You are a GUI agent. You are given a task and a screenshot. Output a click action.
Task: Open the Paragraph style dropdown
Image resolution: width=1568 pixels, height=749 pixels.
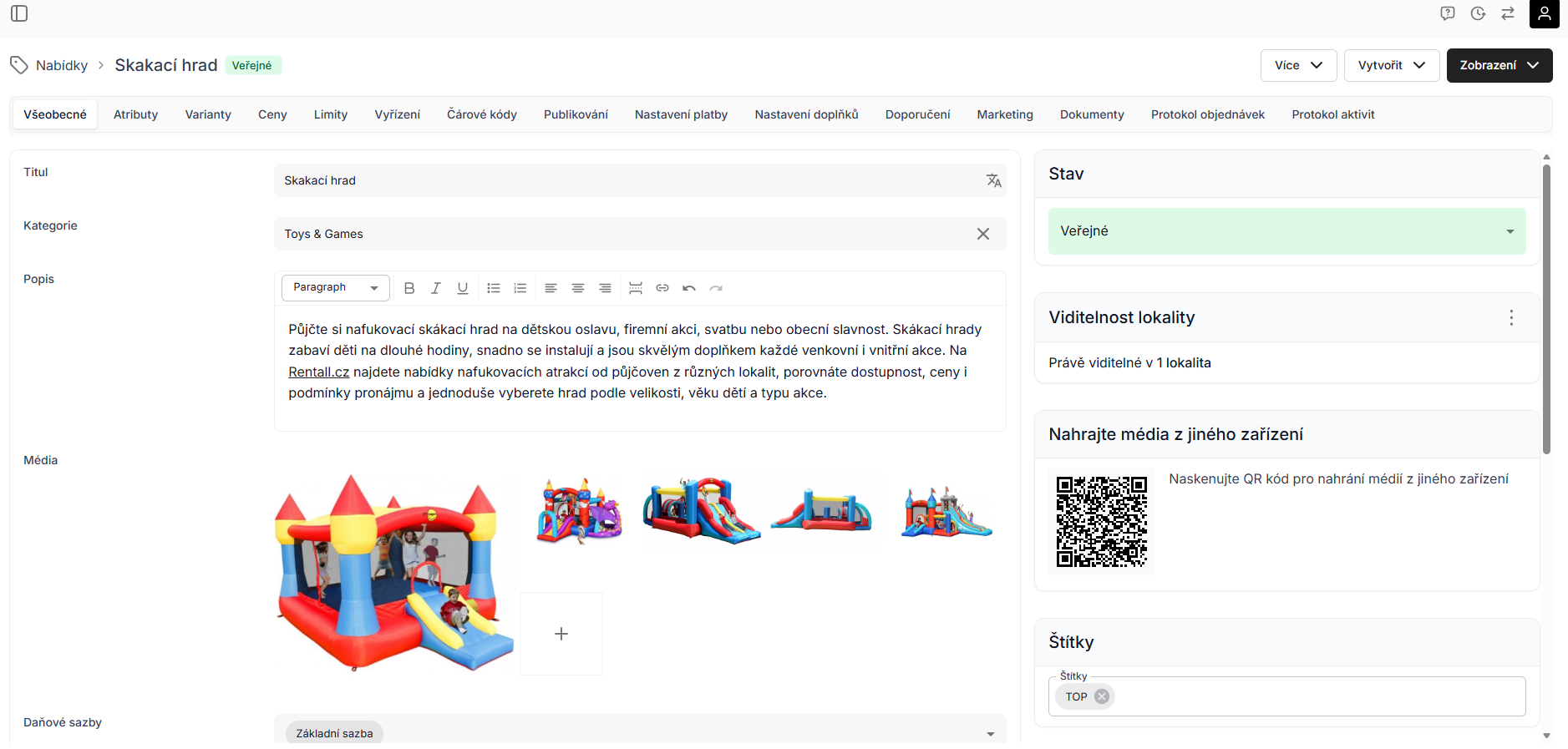tap(336, 287)
